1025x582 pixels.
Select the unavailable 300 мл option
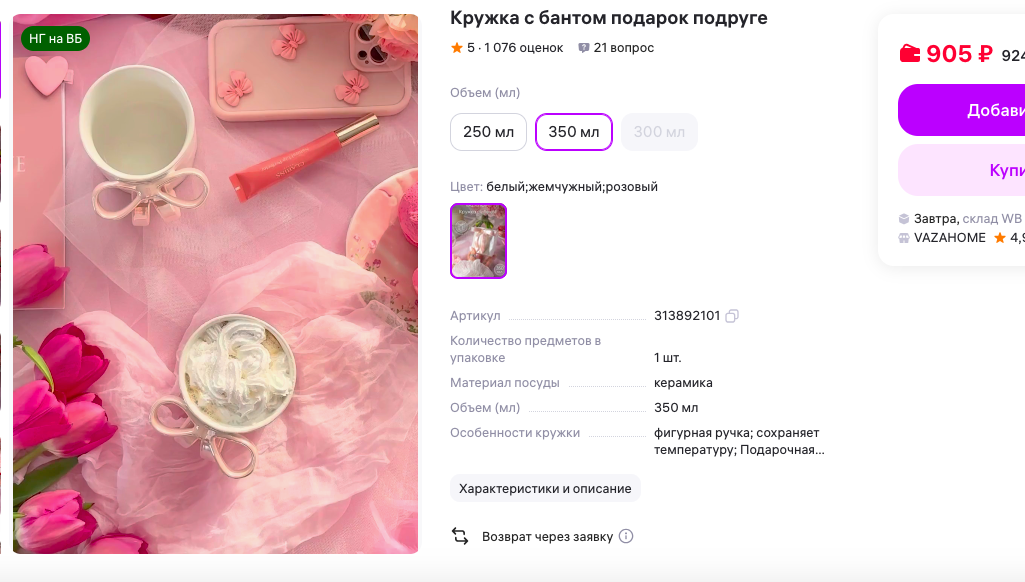[659, 132]
